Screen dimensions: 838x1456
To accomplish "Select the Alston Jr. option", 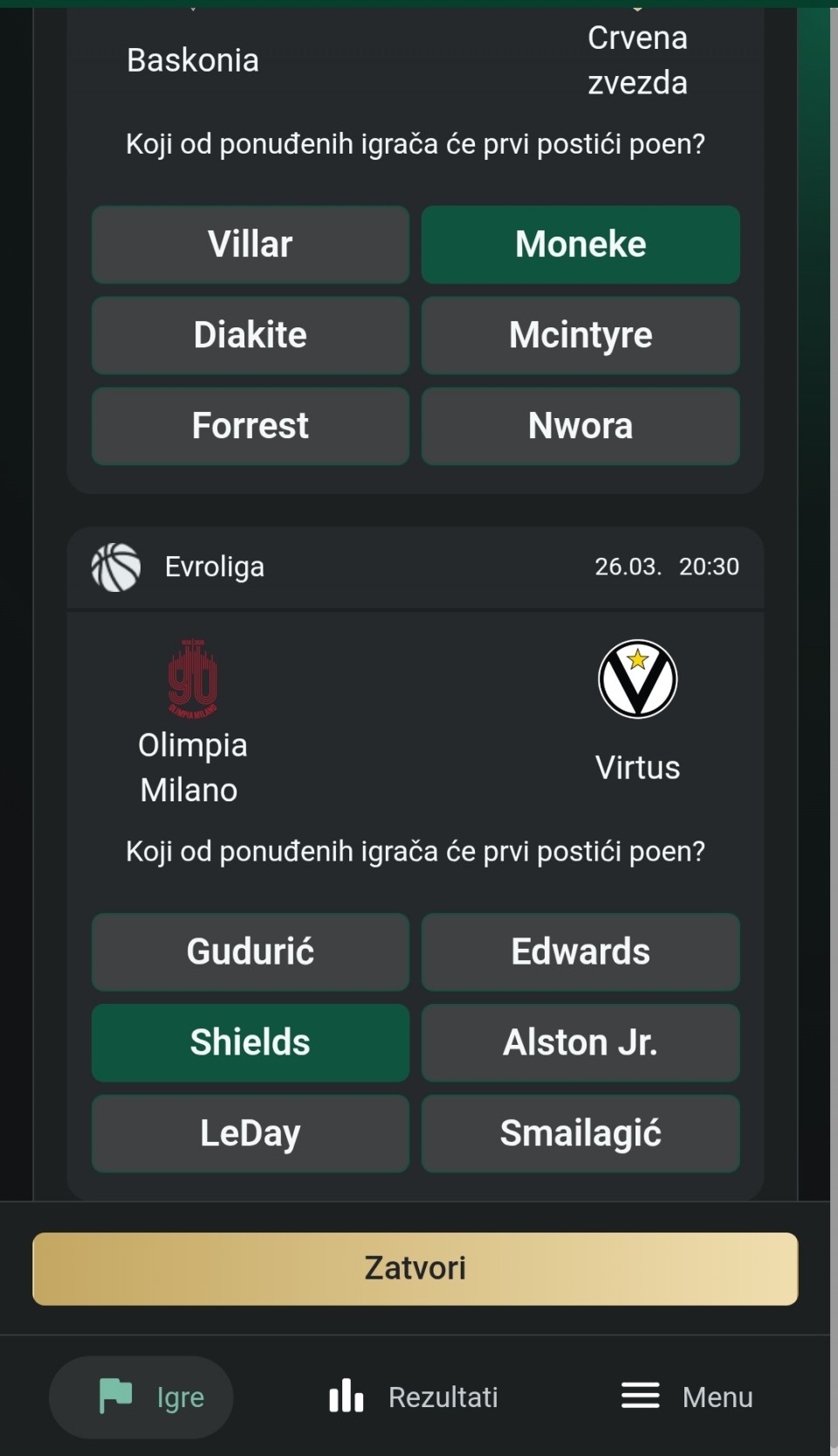I will (x=580, y=1042).
